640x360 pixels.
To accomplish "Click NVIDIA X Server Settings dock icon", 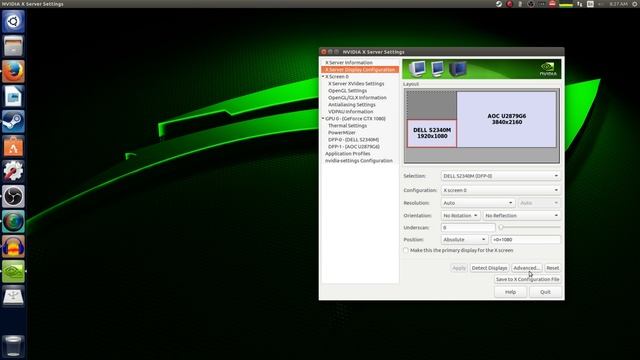I will (x=13, y=271).
